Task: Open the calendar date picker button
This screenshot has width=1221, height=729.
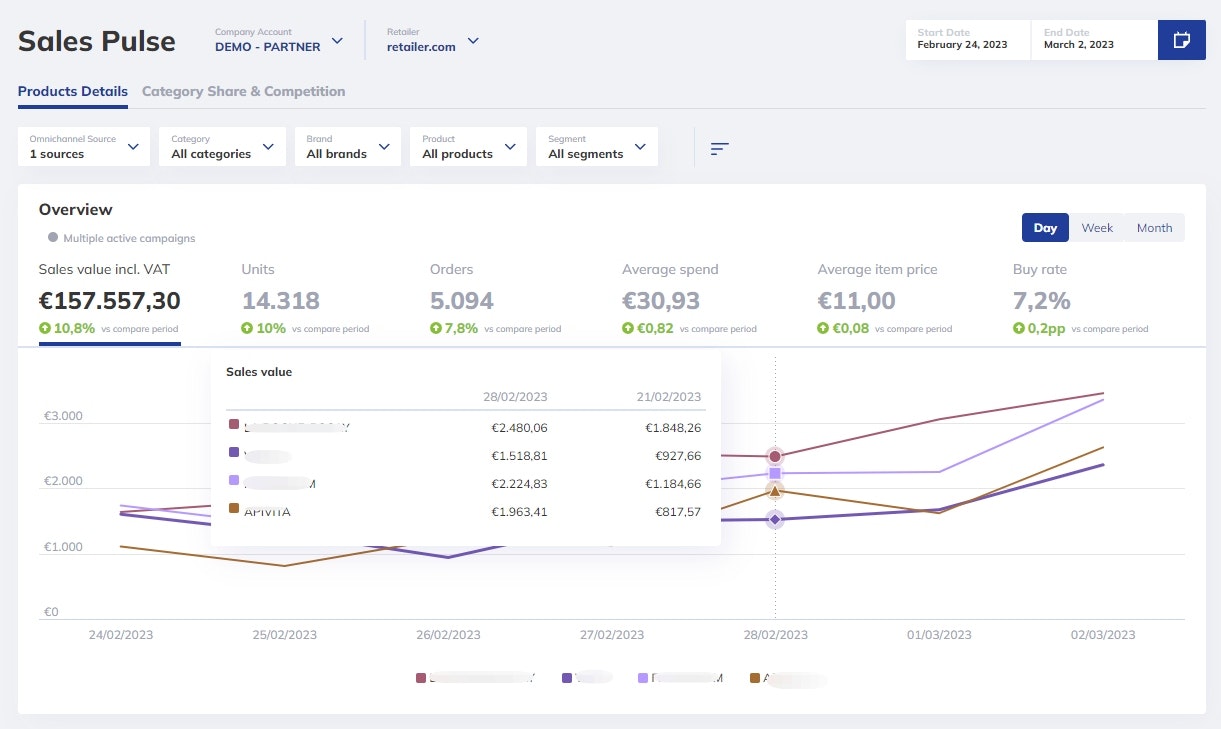Action: click(1181, 40)
